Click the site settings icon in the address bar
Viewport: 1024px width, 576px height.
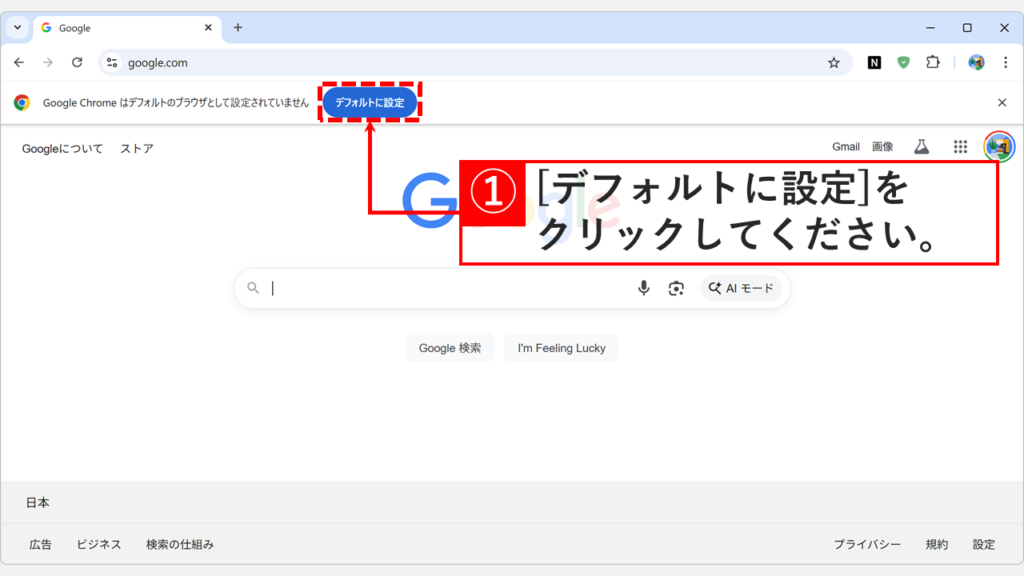coord(113,61)
